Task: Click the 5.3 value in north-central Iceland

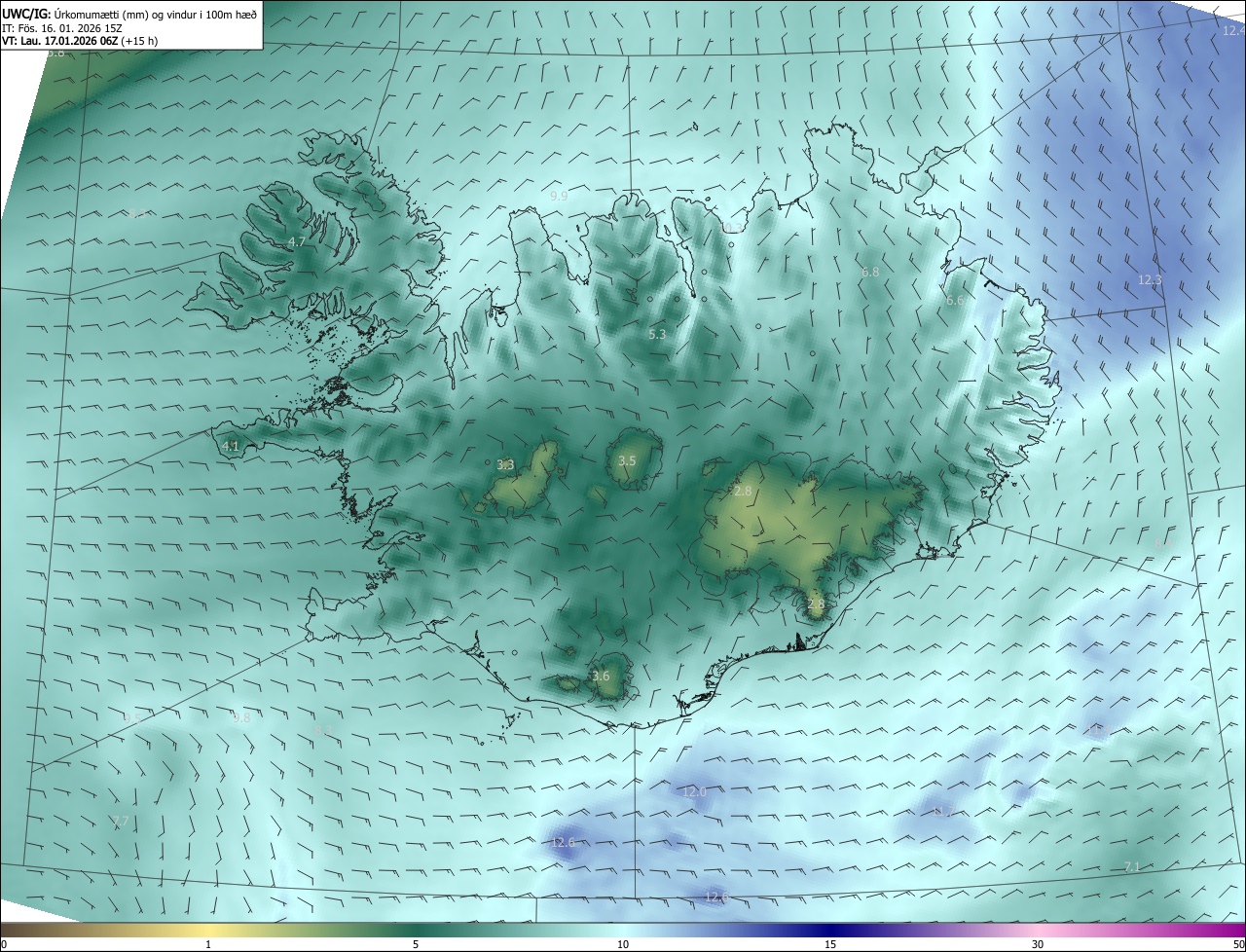Action: pos(657,334)
